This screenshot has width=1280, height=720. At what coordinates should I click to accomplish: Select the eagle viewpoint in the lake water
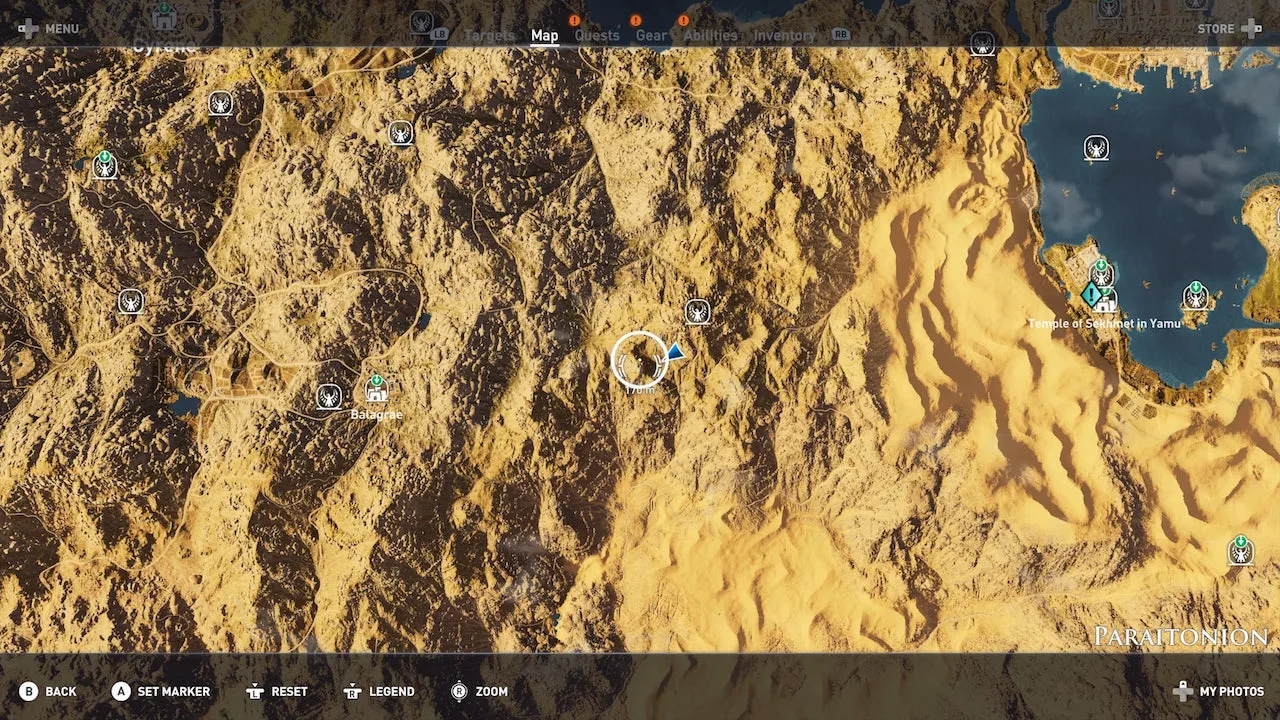(x=1096, y=148)
